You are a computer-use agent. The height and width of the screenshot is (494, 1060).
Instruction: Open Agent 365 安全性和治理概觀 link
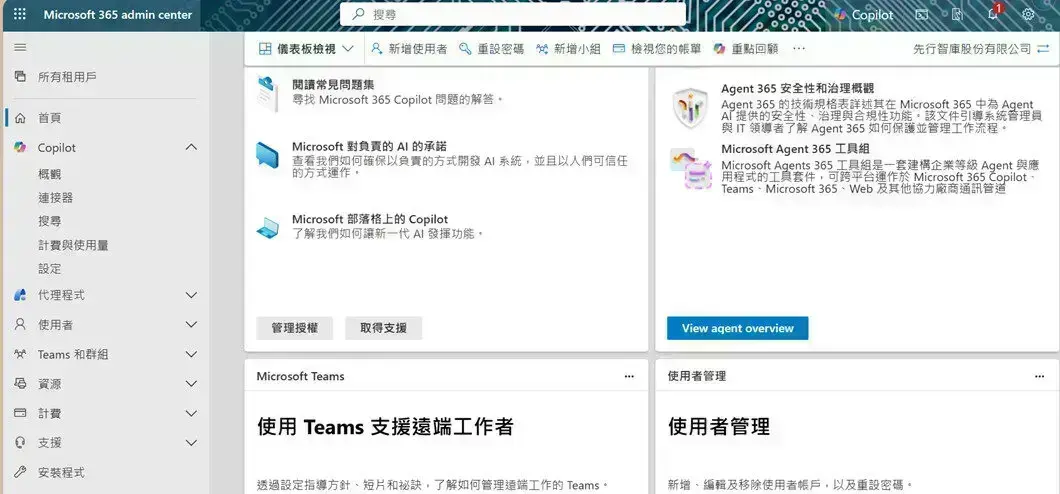point(798,89)
